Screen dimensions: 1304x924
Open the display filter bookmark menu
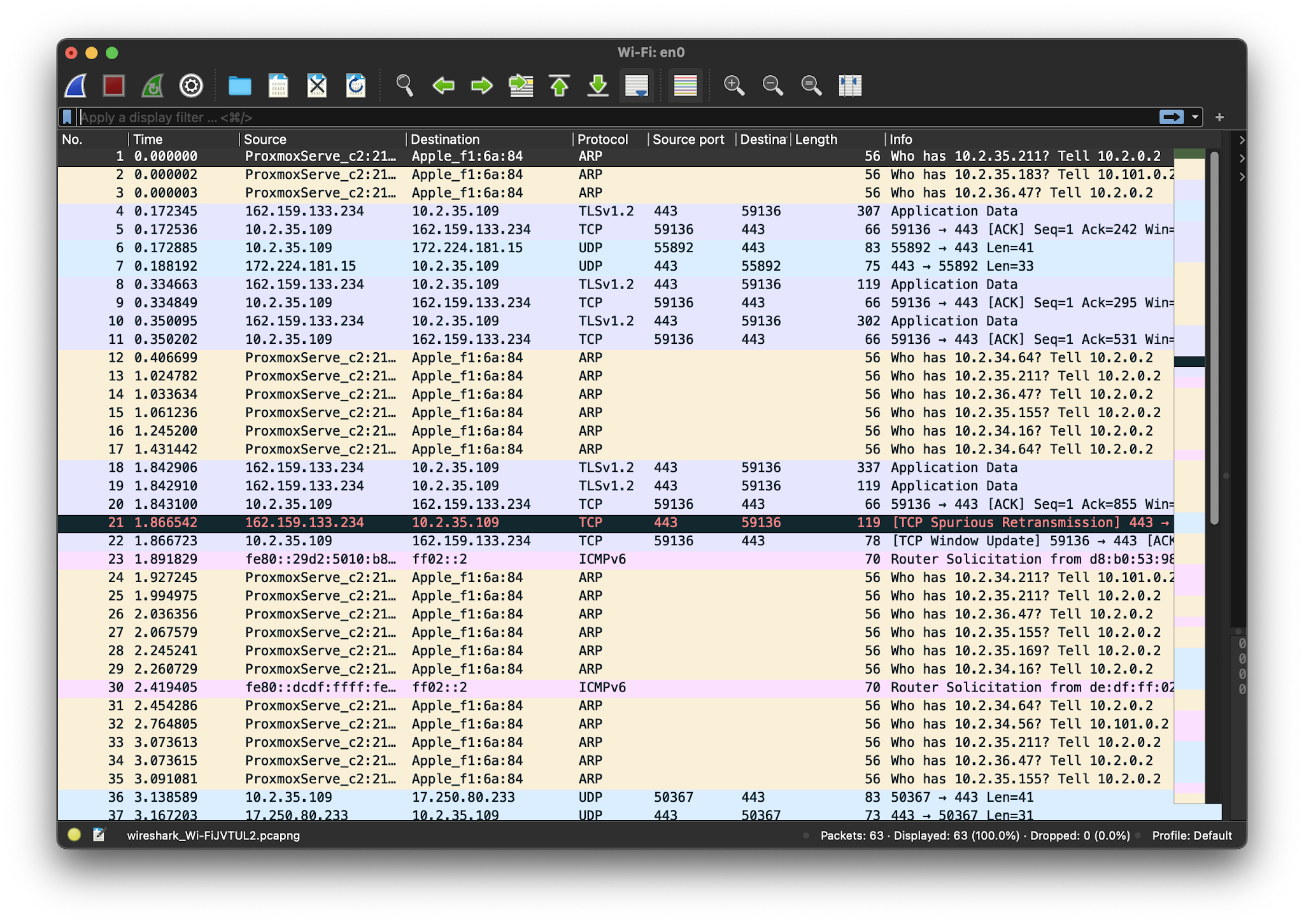pos(67,117)
